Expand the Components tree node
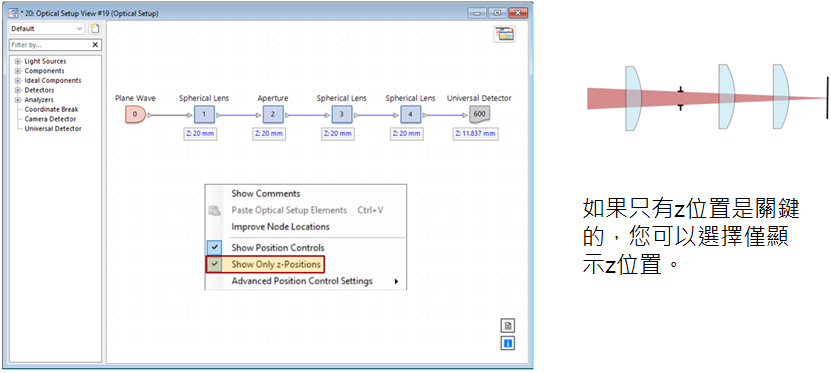This screenshot has height=373, width=831. (x=18, y=71)
